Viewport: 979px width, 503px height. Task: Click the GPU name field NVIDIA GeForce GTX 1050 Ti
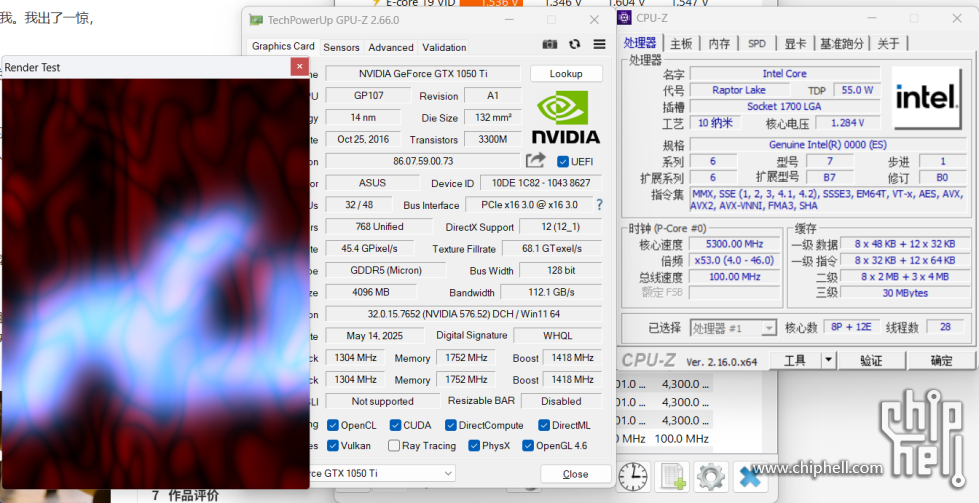coord(423,74)
